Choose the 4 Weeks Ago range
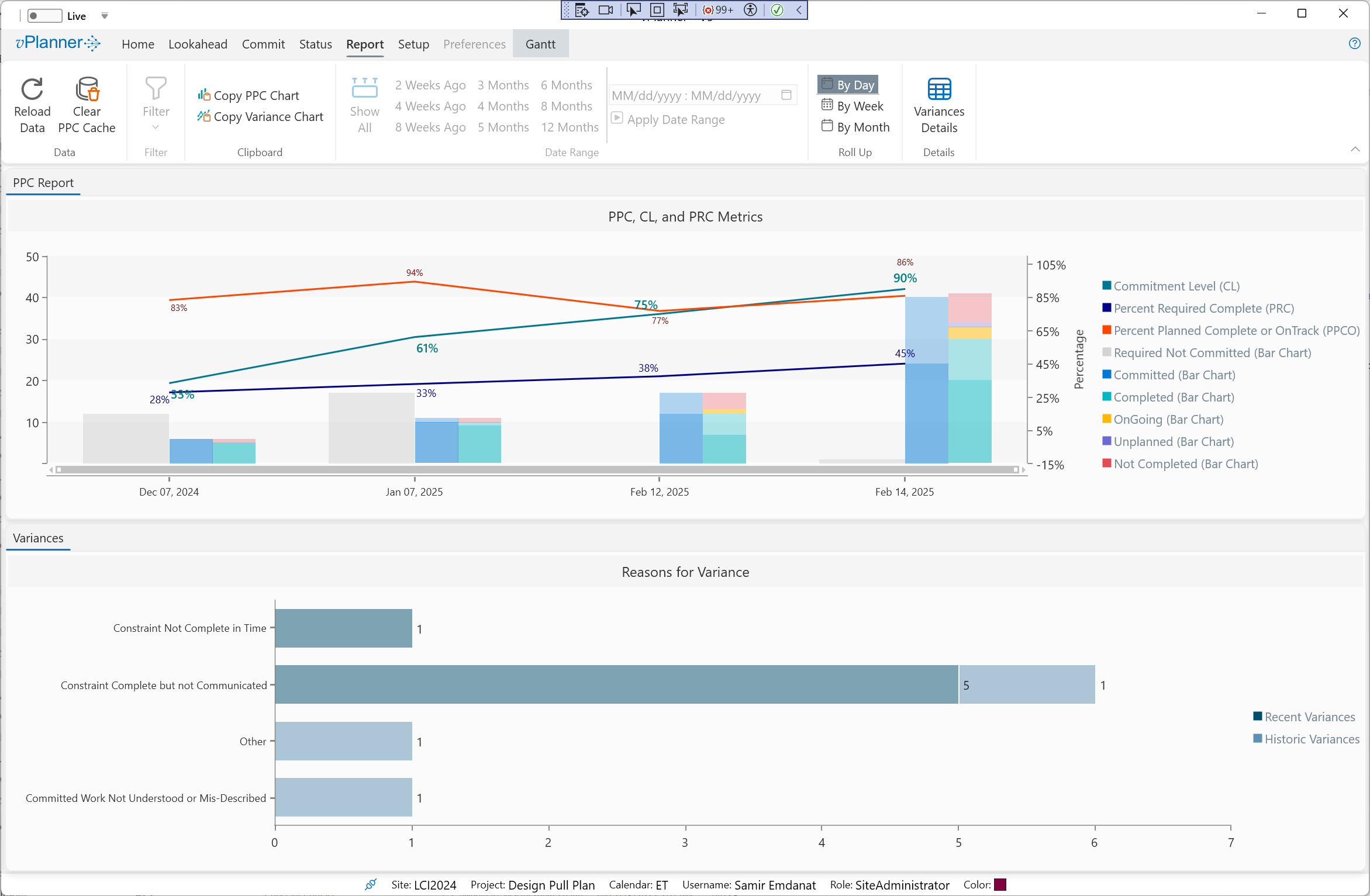This screenshot has height=896, width=1370. pyautogui.click(x=430, y=106)
